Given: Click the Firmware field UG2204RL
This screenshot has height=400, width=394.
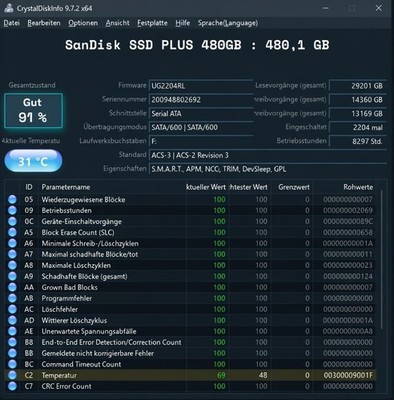Looking at the screenshot, I should tap(201, 86).
